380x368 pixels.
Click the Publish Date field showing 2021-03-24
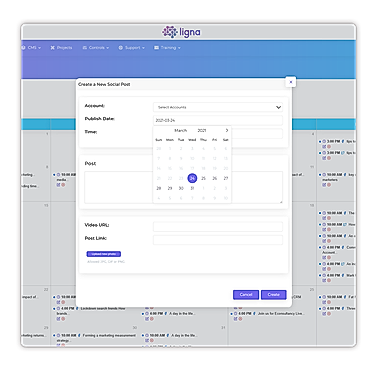tap(218, 120)
